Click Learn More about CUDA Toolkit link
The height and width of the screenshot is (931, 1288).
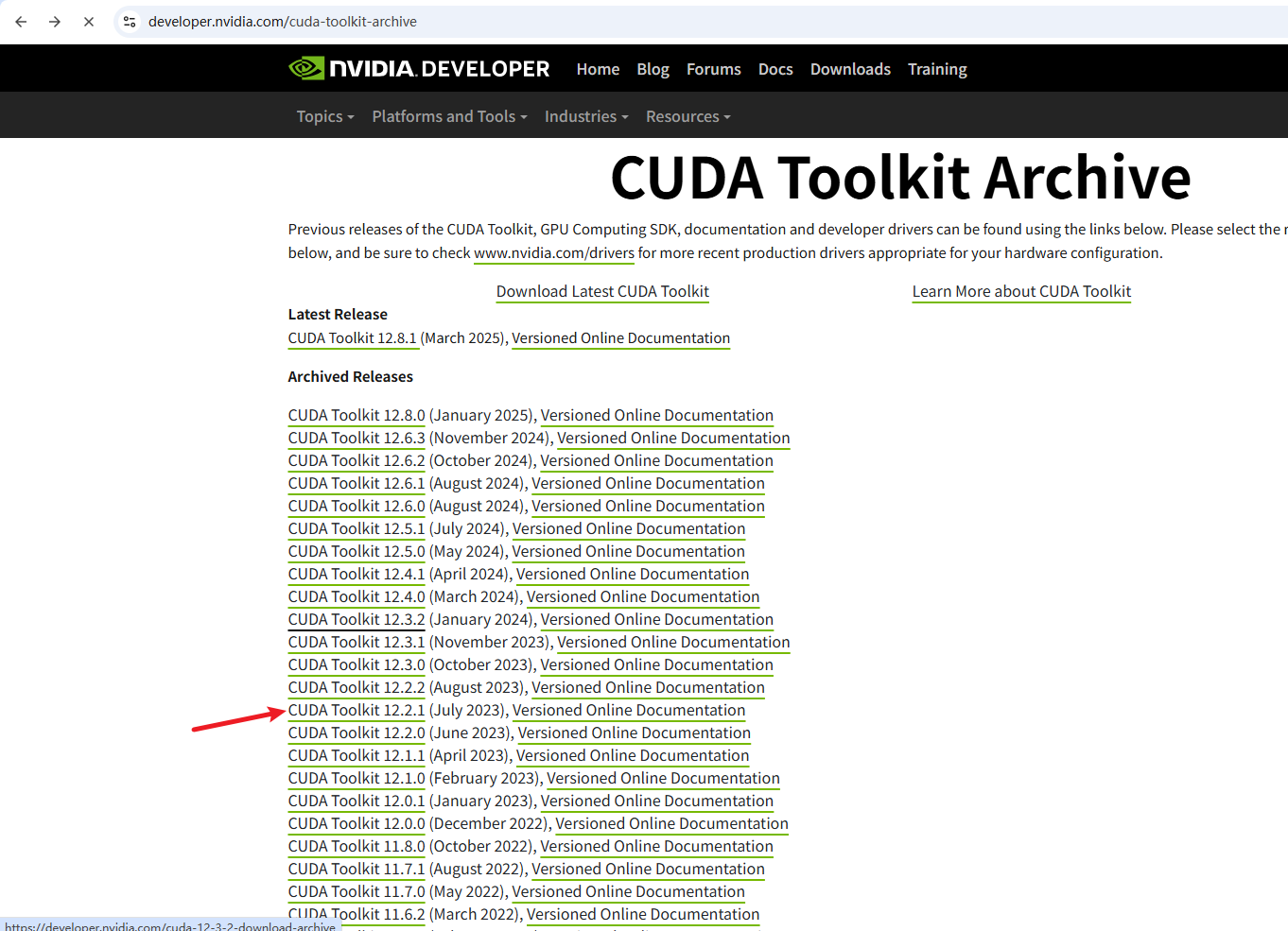[1021, 291]
